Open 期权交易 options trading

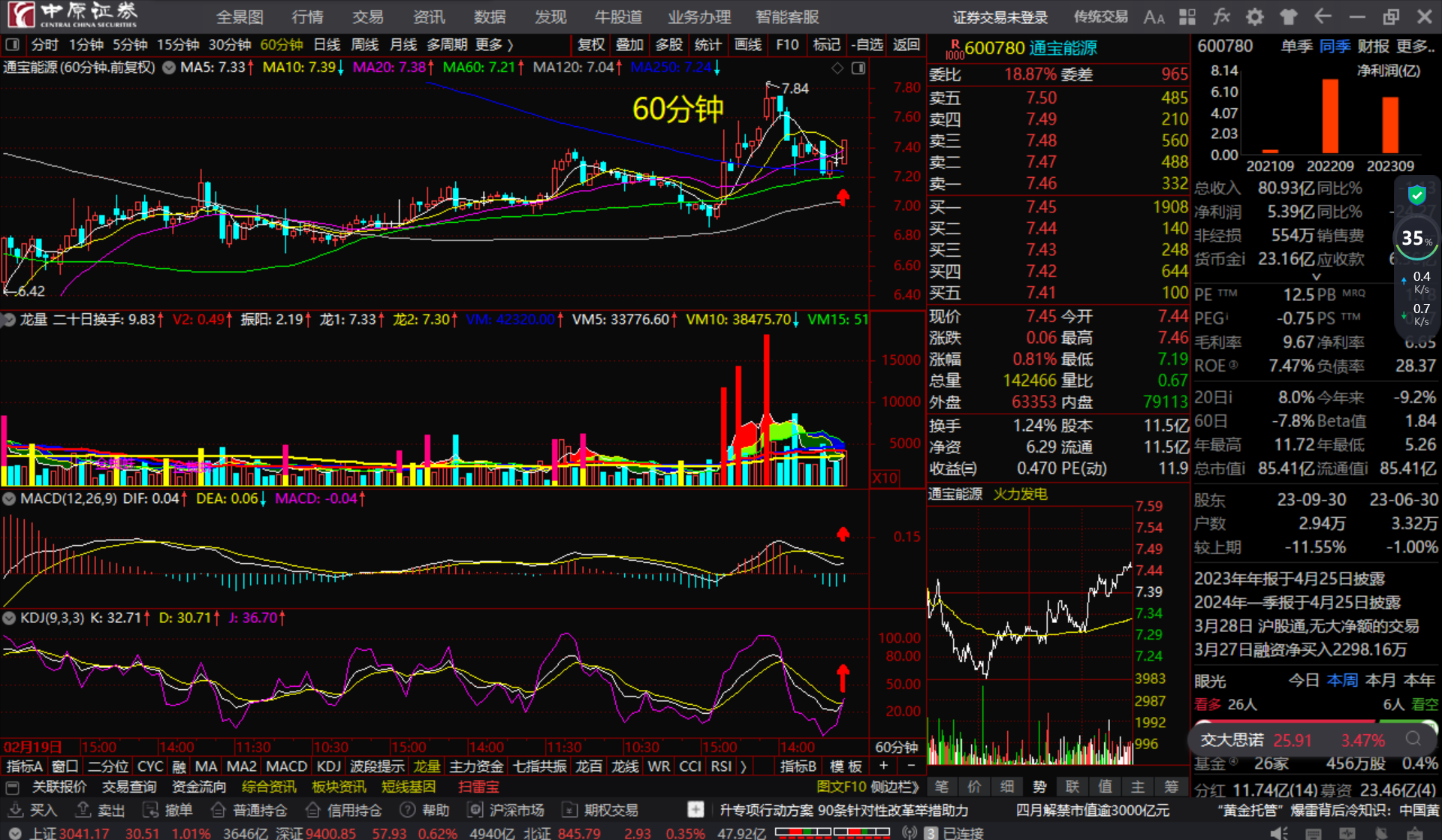pyautogui.click(x=601, y=811)
